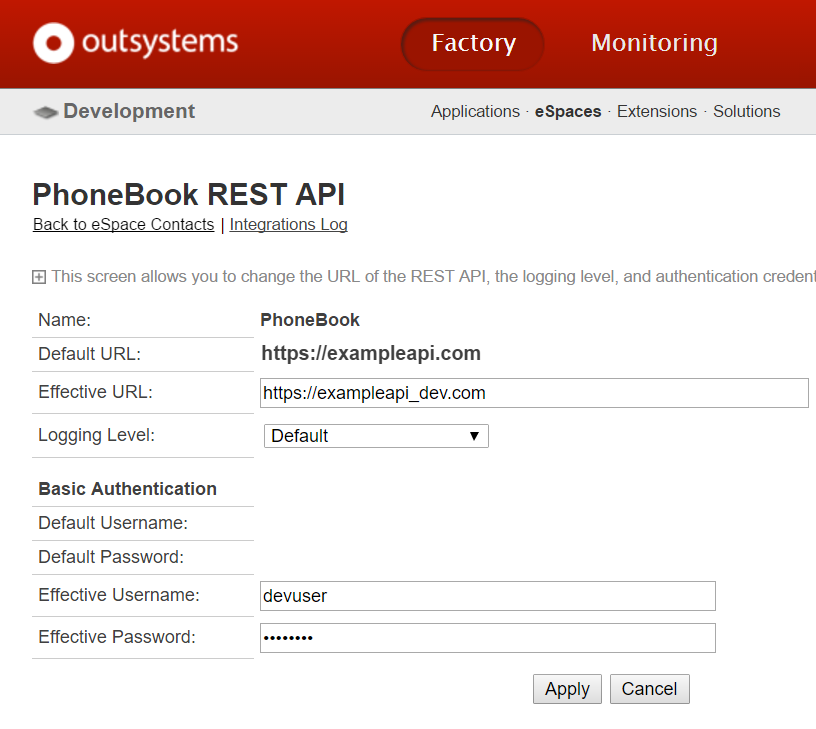Click Back to eSpace Contacts link
The image size is (816, 729).
tap(123, 224)
